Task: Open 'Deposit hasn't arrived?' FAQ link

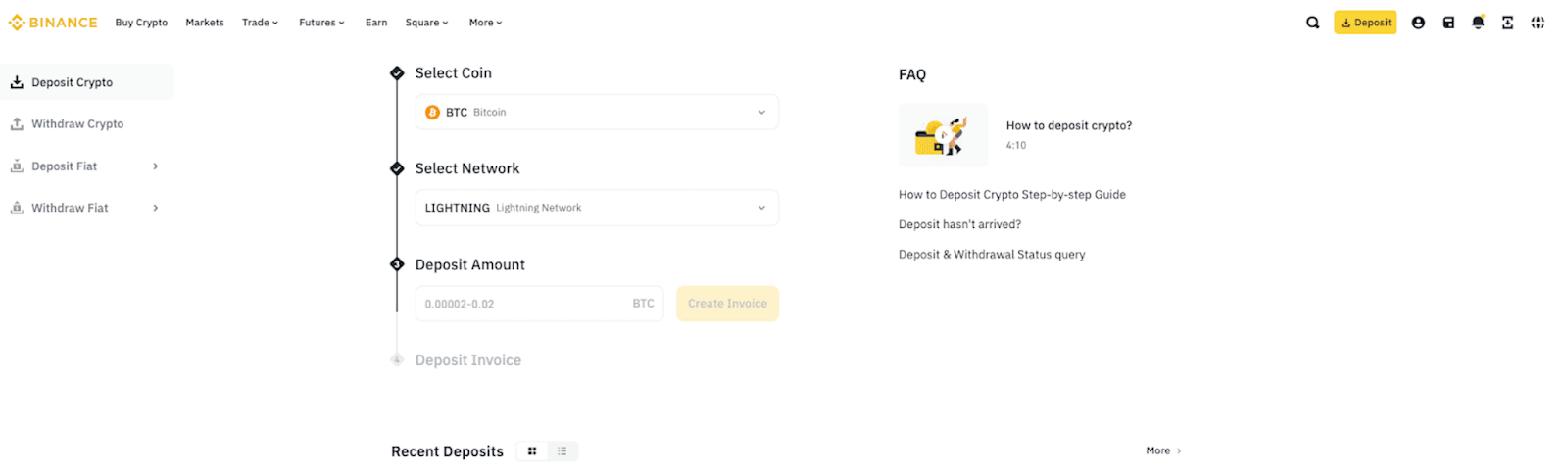Action: pyautogui.click(x=959, y=224)
